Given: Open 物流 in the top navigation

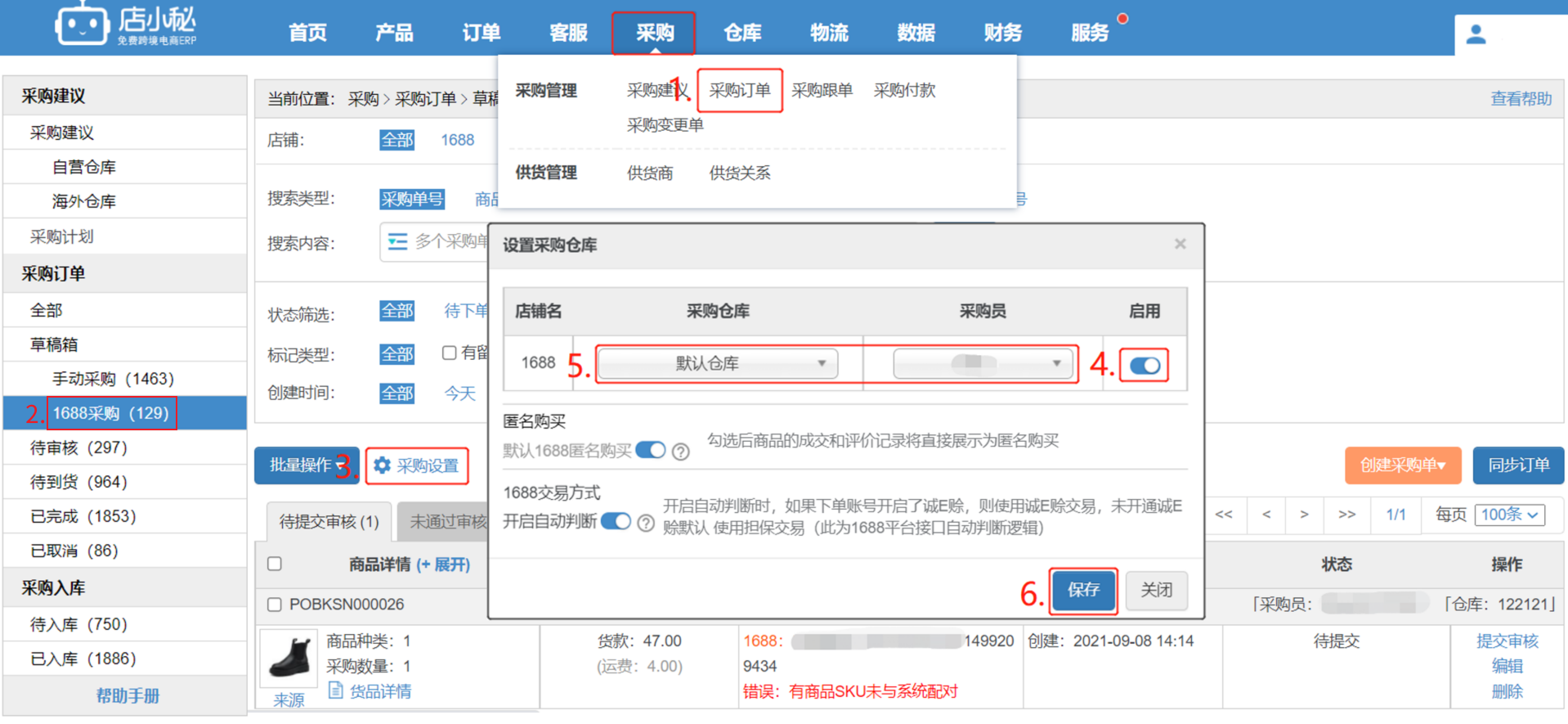Looking at the screenshot, I should click(x=829, y=33).
